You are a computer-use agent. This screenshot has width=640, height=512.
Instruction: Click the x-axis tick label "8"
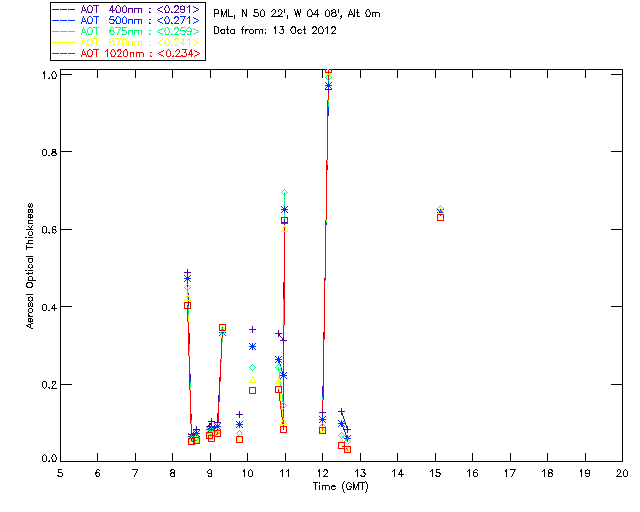tap(173, 473)
